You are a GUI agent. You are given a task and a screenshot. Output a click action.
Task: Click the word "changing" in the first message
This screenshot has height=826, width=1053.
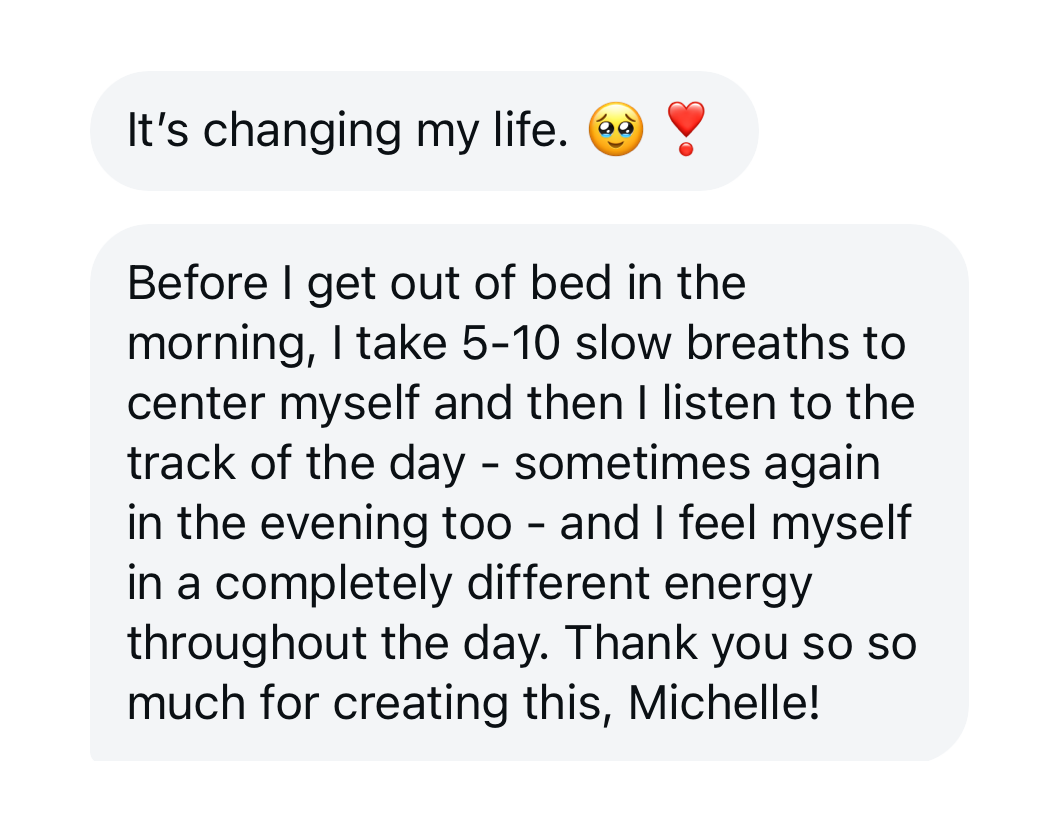[302, 132]
